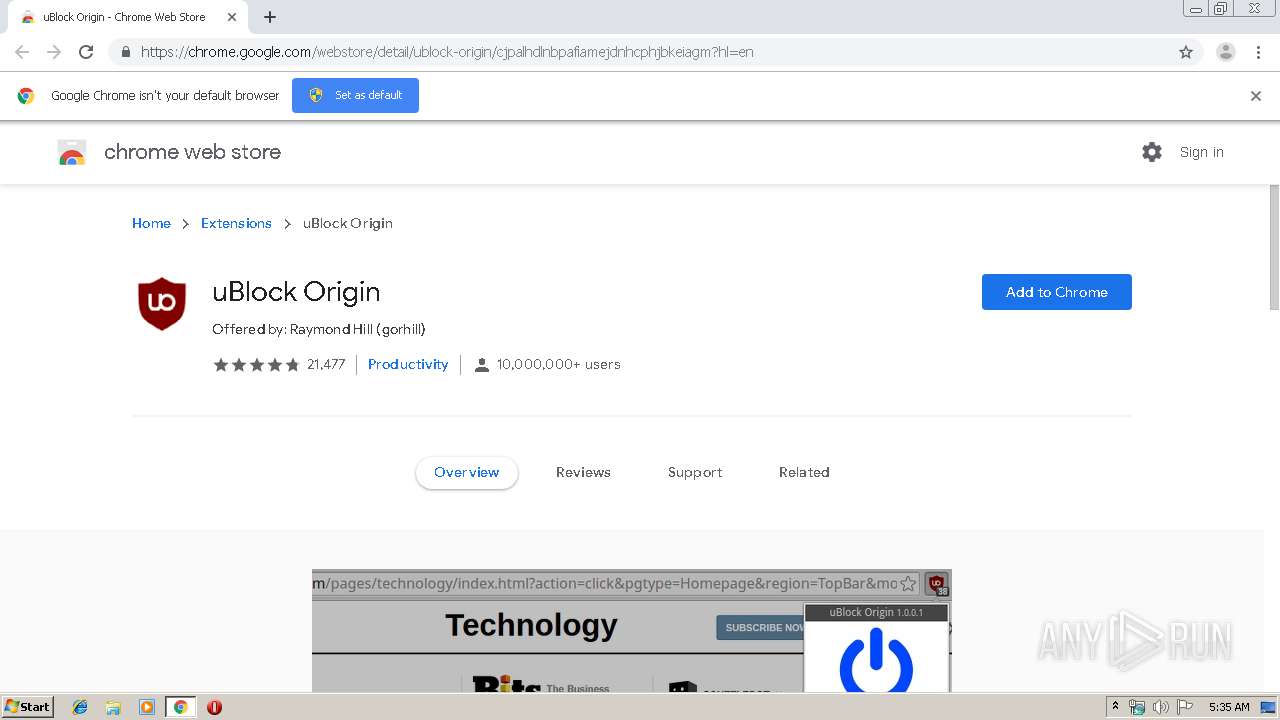Dismiss the default browser notification bar
This screenshot has width=1280, height=720.
(x=1256, y=96)
